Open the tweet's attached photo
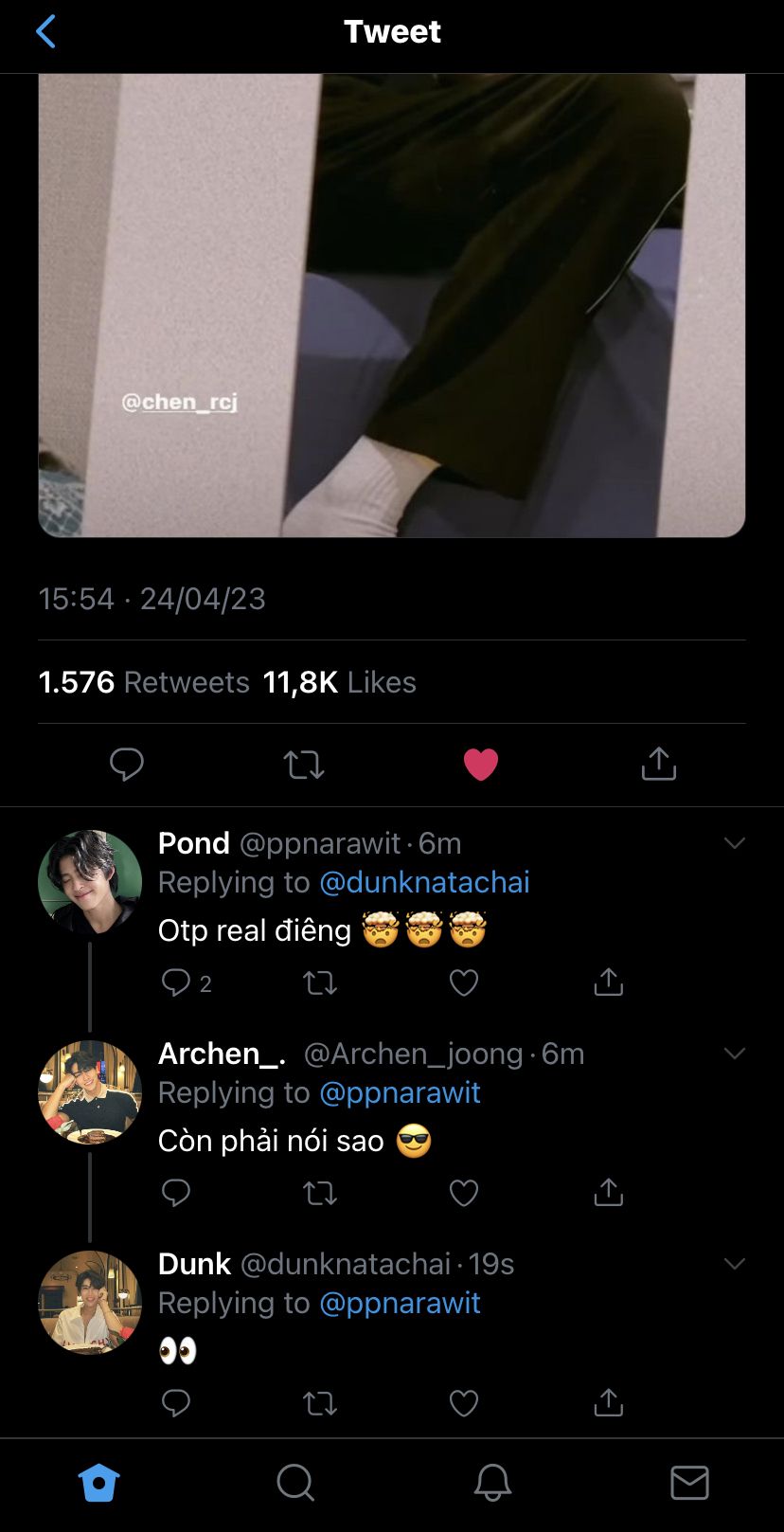 click(x=392, y=303)
